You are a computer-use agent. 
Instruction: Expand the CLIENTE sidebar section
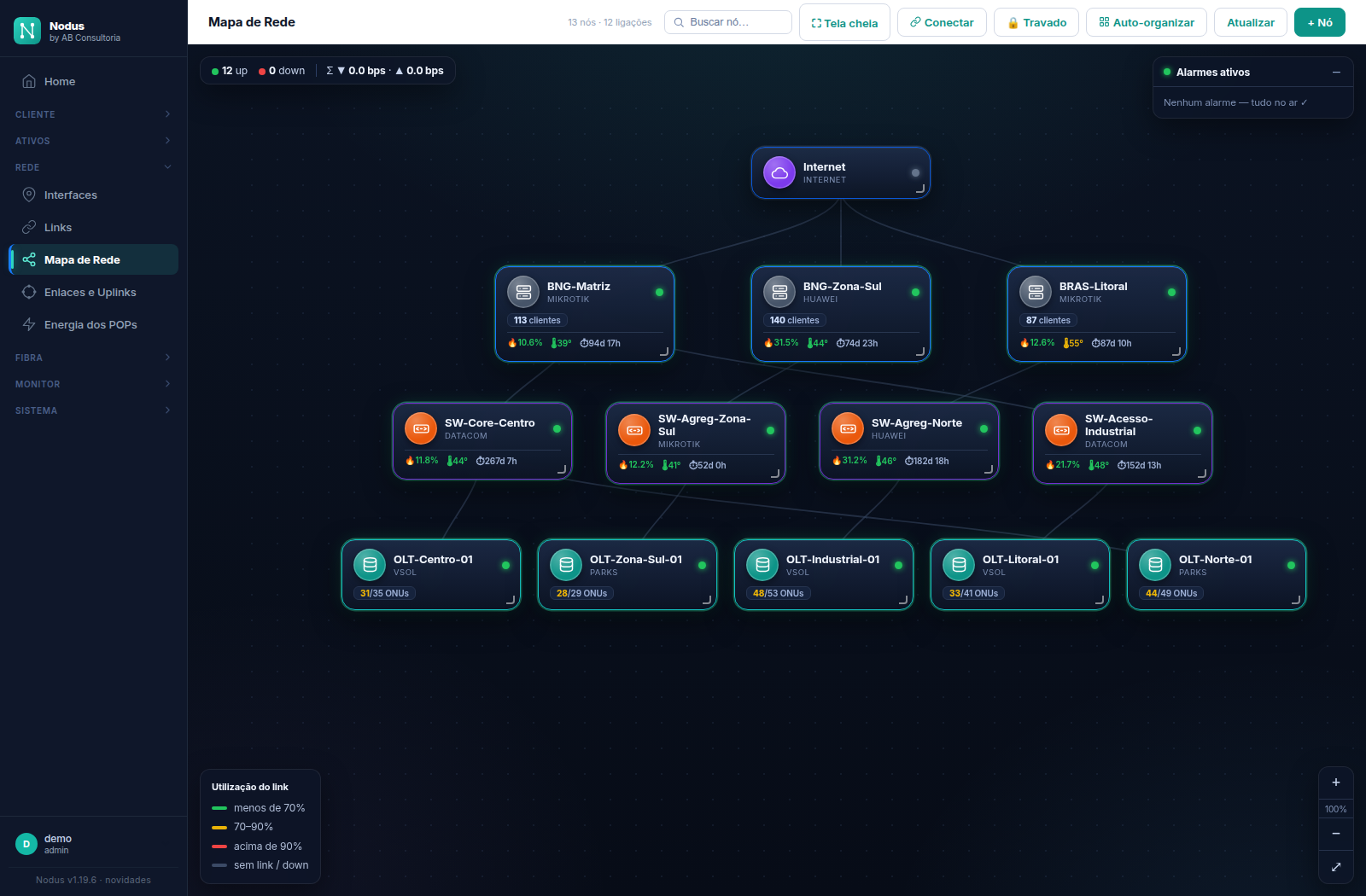[x=93, y=114]
